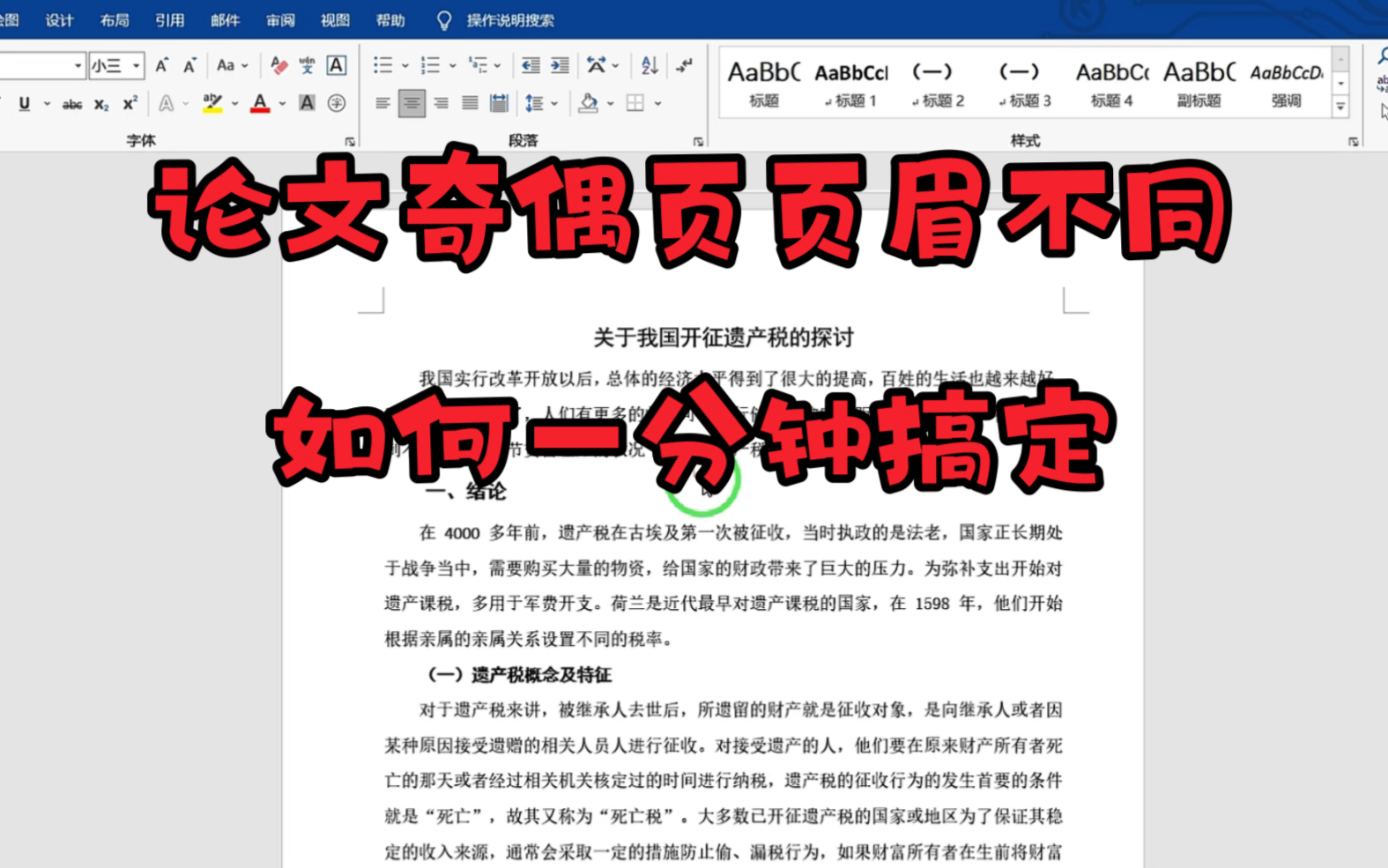Apply the 强调 style
The width and height of the screenshot is (1388, 868).
(1287, 84)
